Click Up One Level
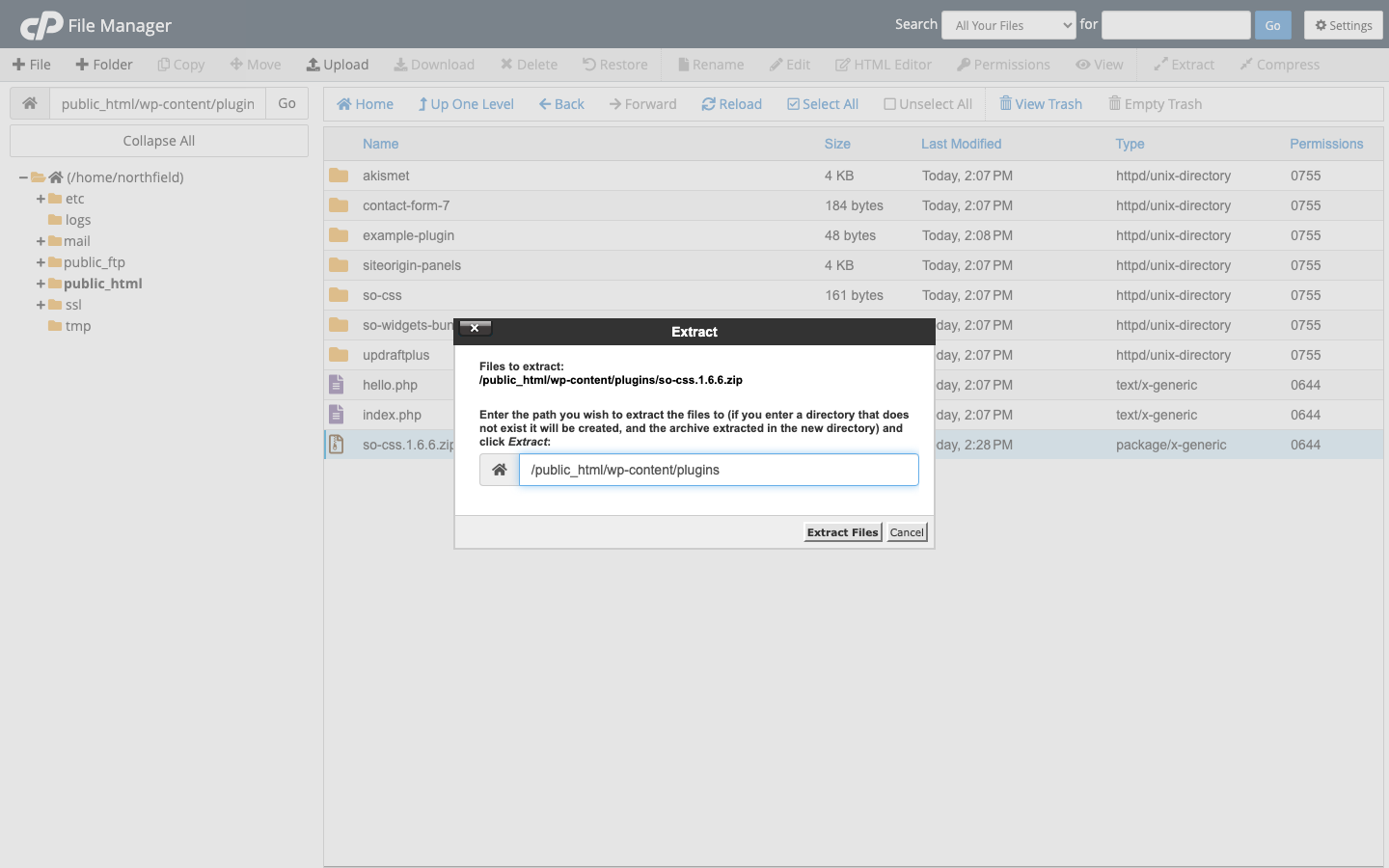 coord(466,104)
